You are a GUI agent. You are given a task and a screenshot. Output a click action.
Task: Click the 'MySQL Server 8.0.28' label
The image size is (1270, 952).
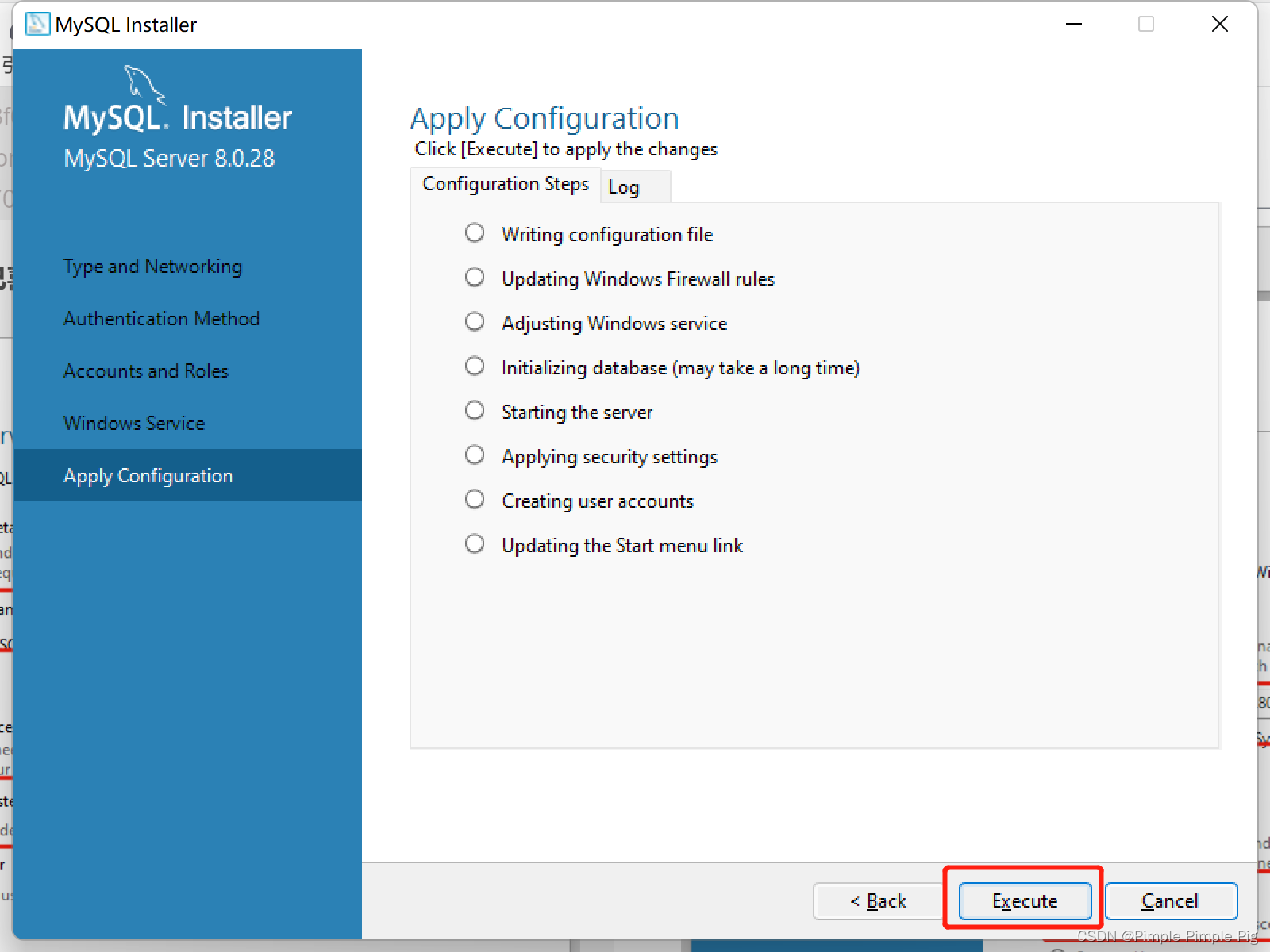coord(169,159)
